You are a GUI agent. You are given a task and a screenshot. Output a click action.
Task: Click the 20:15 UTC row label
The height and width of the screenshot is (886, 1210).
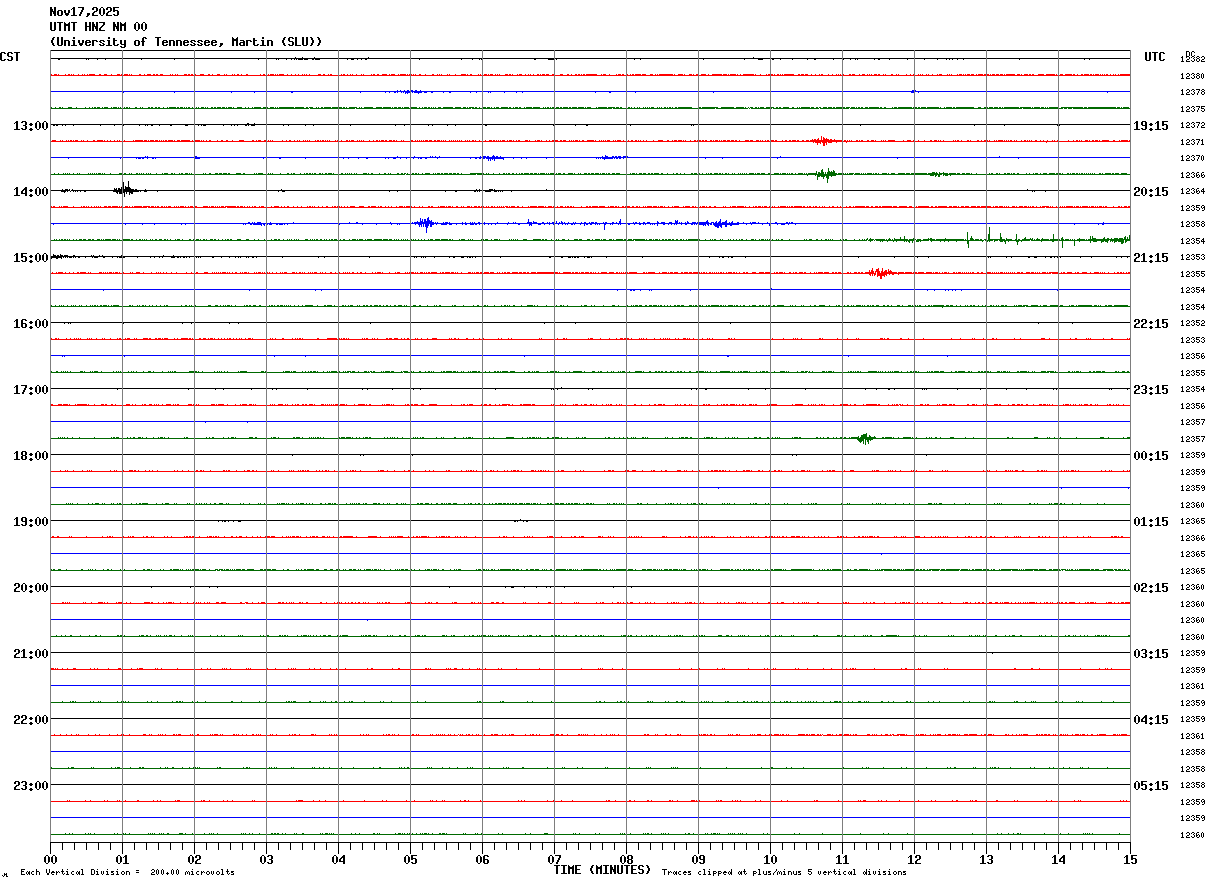(1150, 192)
